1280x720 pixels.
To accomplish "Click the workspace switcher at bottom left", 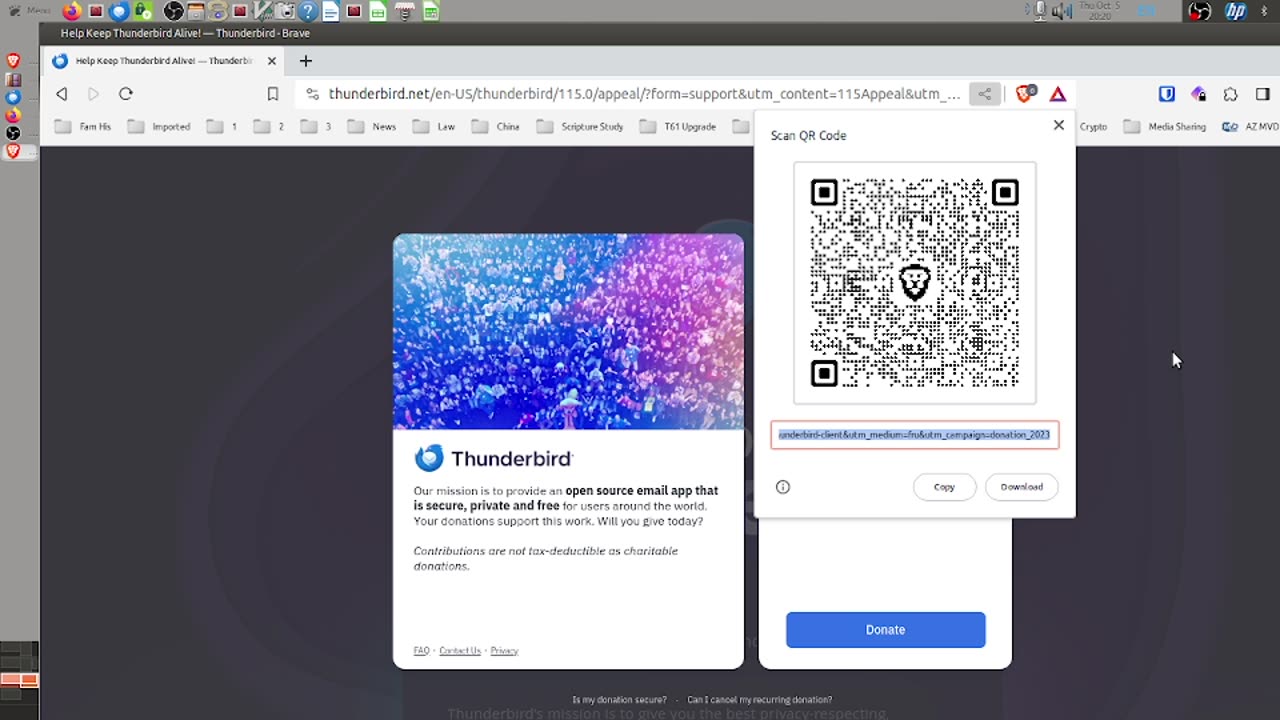I will click(19, 680).
